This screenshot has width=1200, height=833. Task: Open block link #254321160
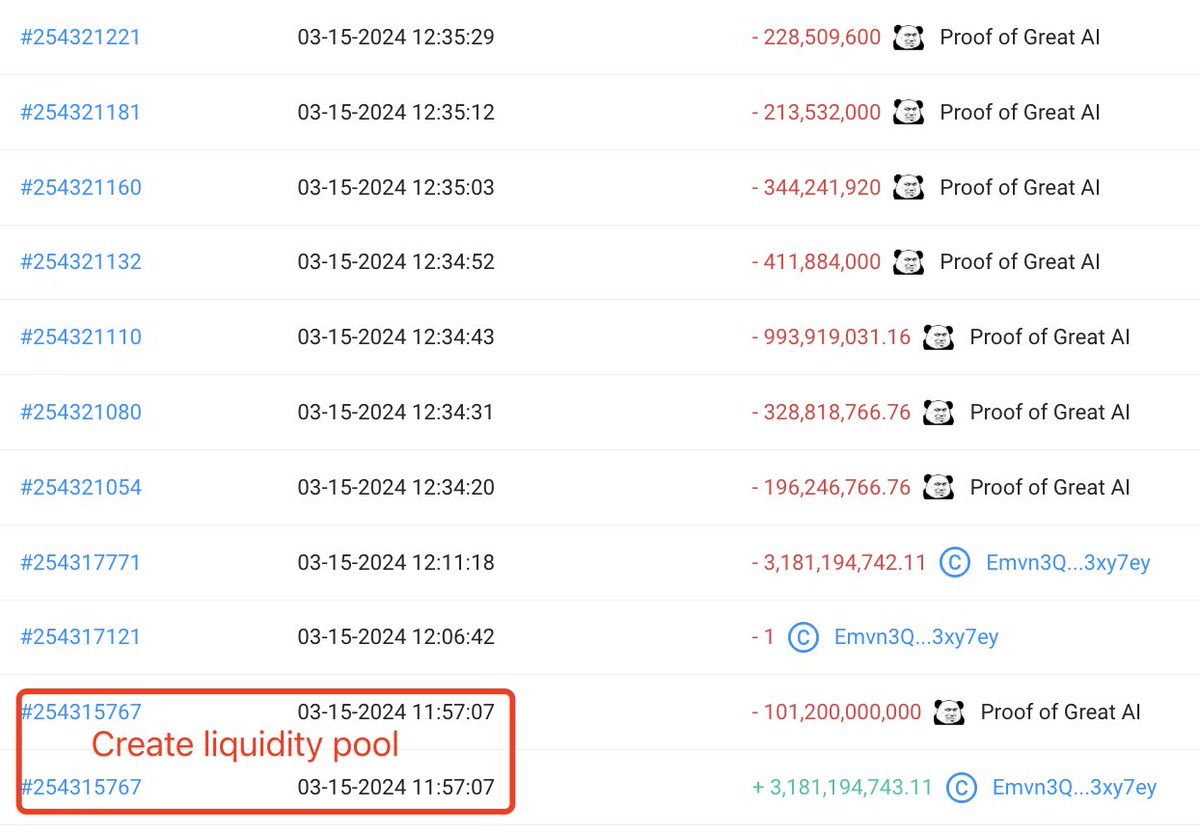pyautogui.click(x=81, y=187)
